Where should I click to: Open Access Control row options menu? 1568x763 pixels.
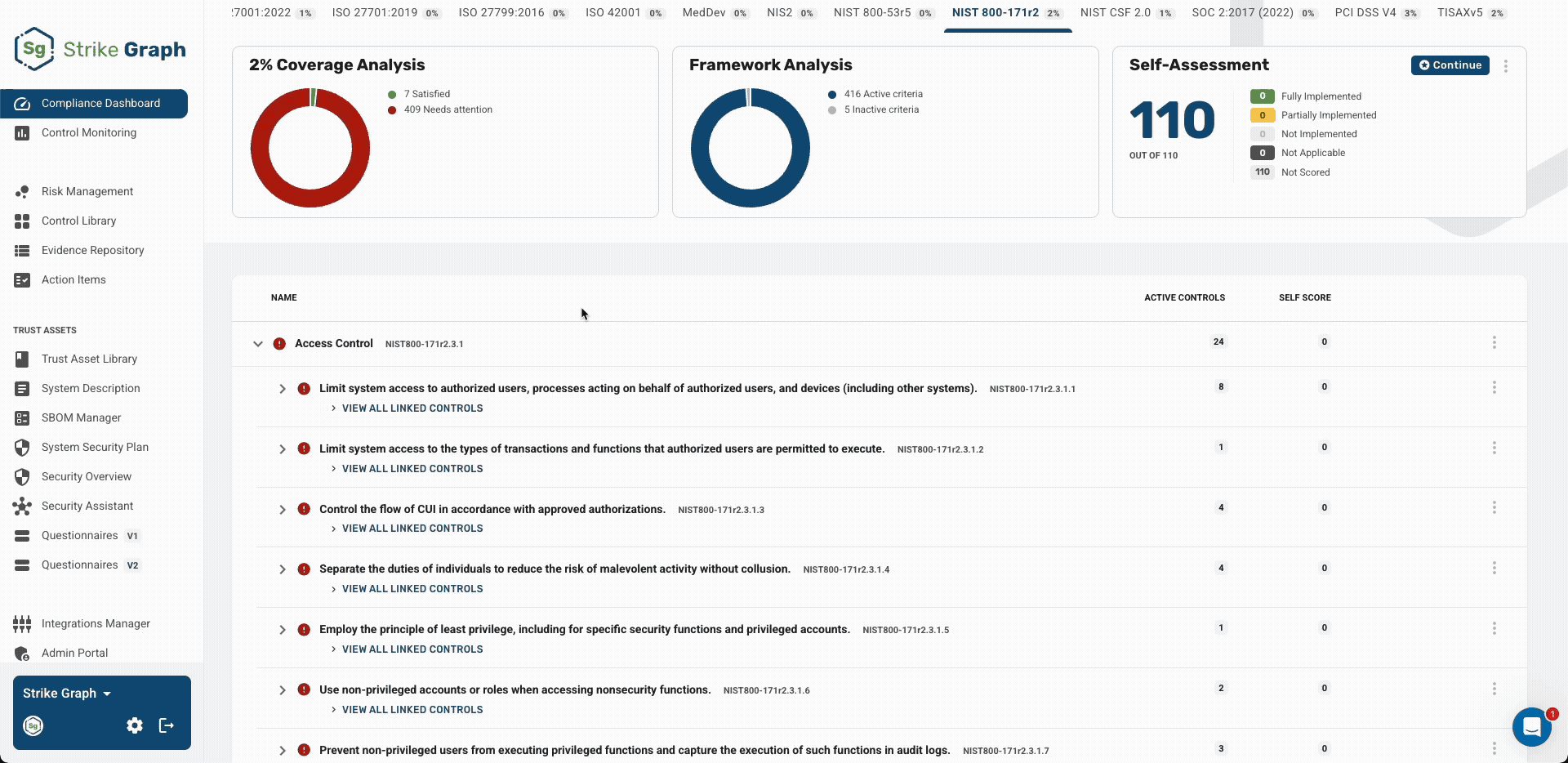pyautogui.click(x=1494, y=343)
